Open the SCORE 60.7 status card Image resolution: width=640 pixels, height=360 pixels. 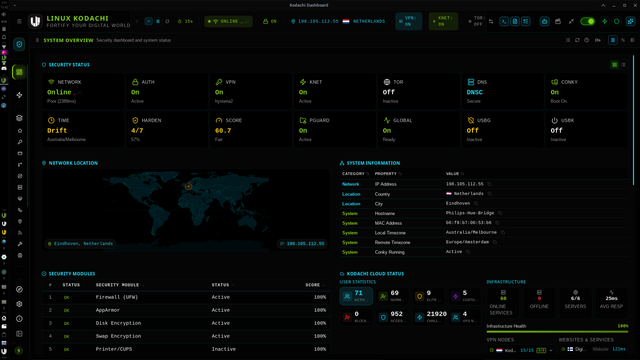pyautogui.click(x=251, y=129)
